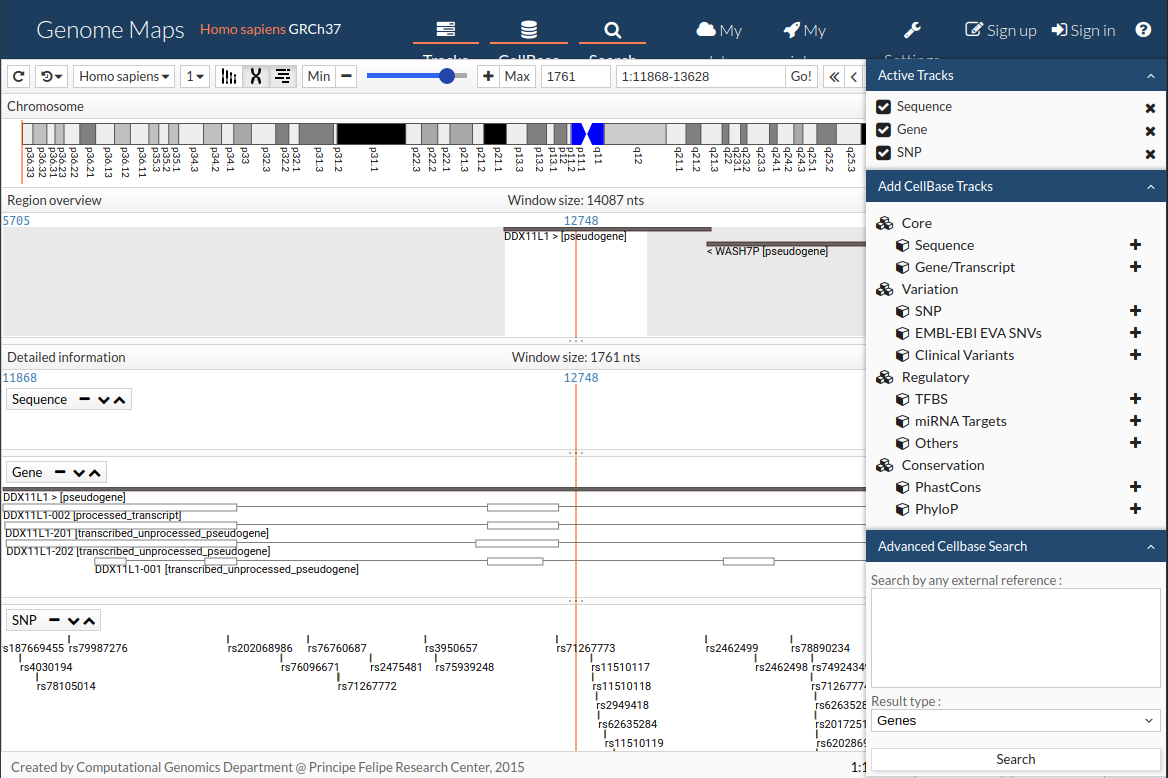This screenshot has width=1168, height=778.
Task: Add the Clinical Variants track plus
Action: click(x=1135, y=355)
